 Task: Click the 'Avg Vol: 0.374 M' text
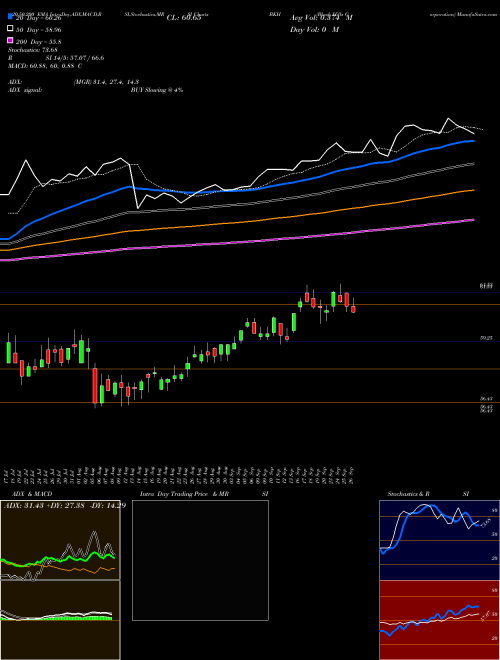tap(321, 18)
